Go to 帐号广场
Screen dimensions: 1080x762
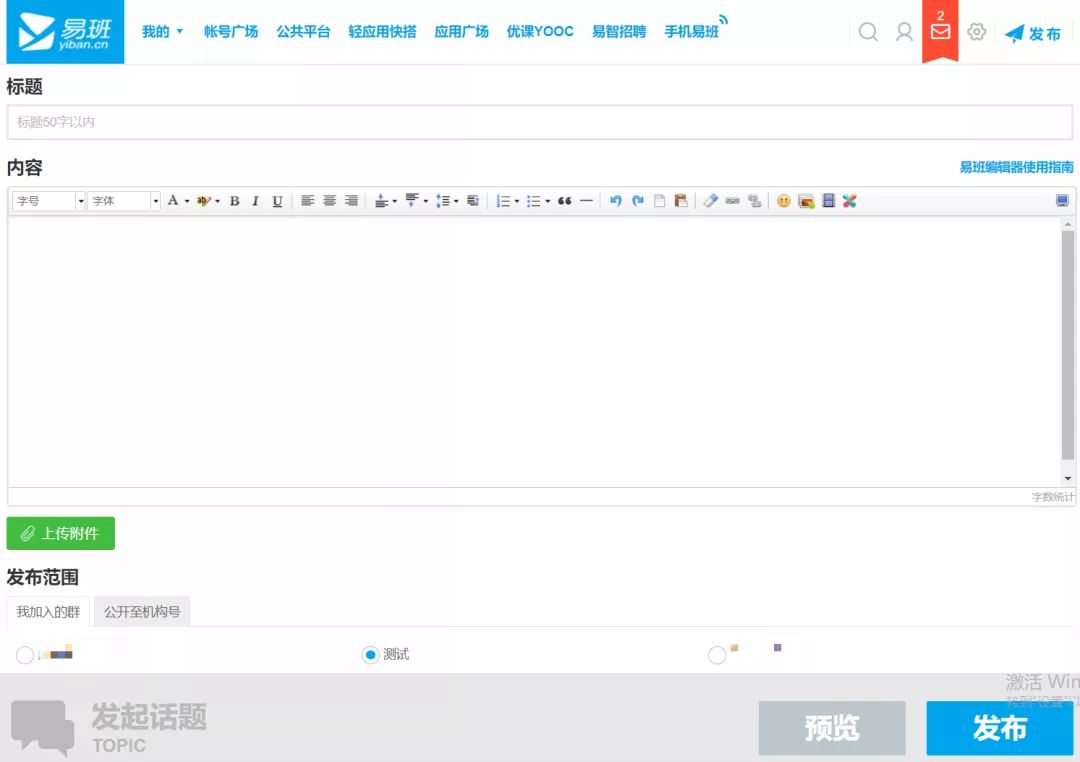coord(231,32)
